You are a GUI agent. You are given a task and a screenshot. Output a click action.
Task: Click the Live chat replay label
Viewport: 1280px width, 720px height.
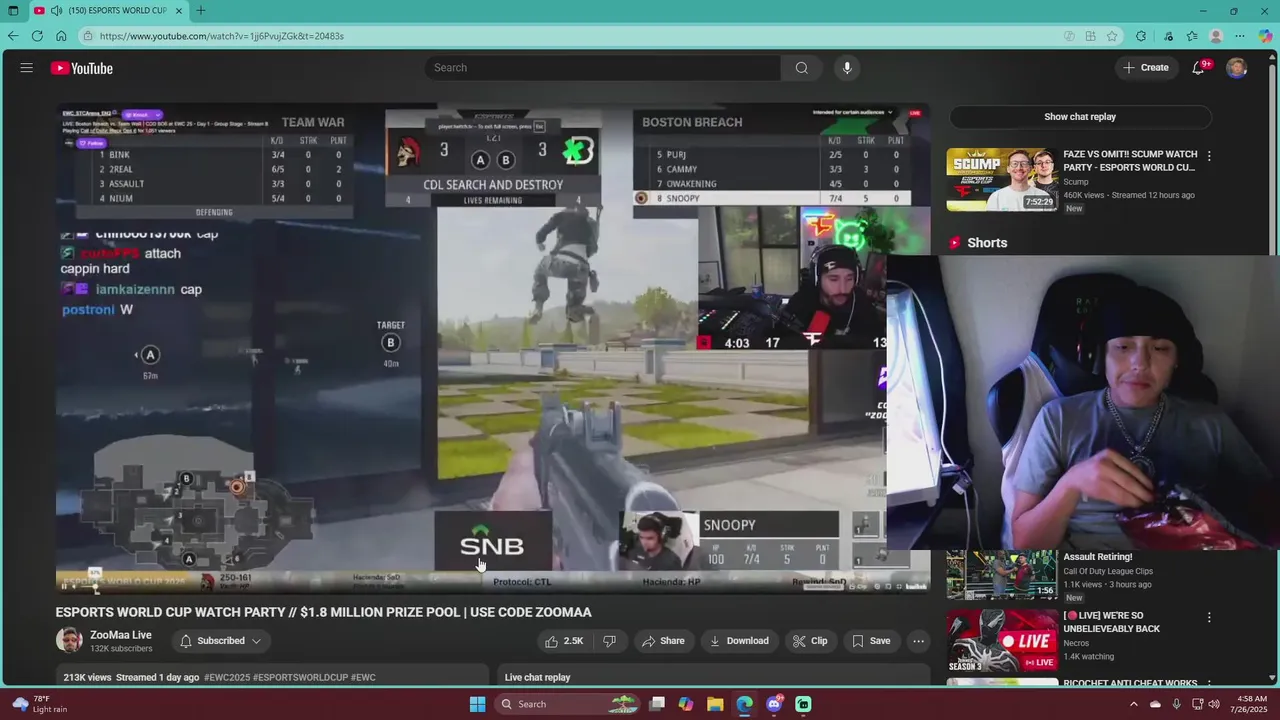coord(538,677)
